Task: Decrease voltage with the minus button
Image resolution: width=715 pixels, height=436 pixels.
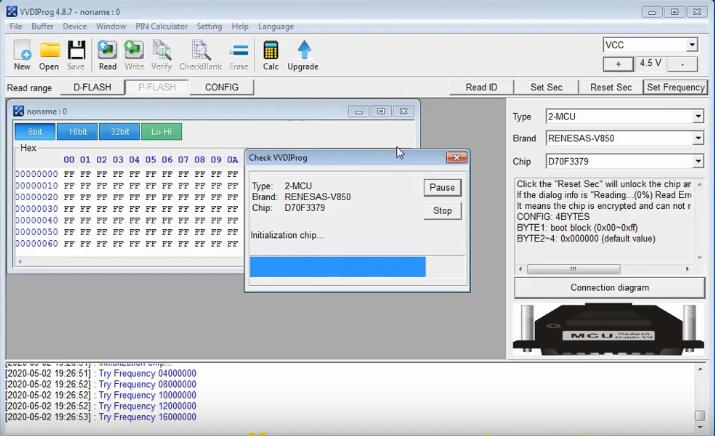Action: (682, 64)
